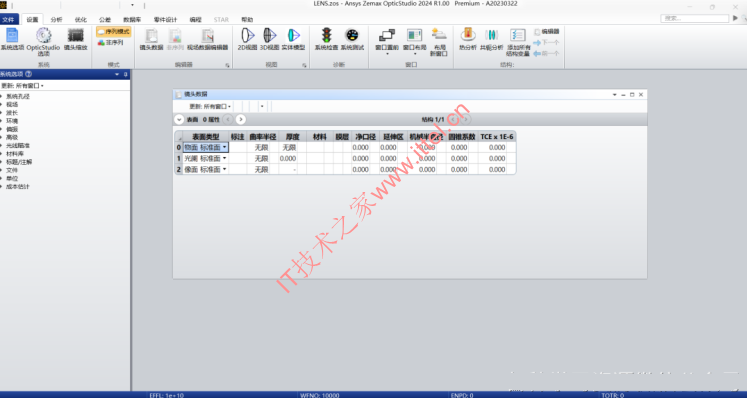
Task: Open the solid model (实体模型) icon
Action: point(293,36)
